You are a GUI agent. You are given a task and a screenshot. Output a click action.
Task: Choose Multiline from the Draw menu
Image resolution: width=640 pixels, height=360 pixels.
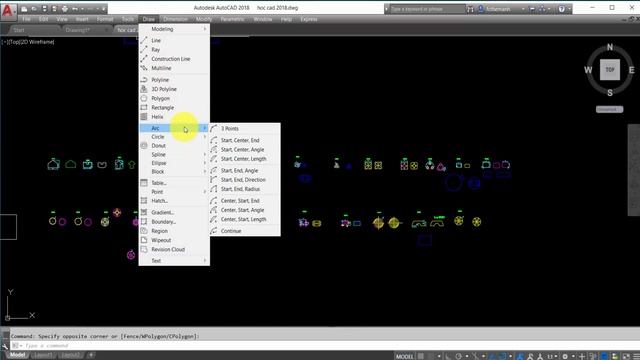tap(174, 68)
